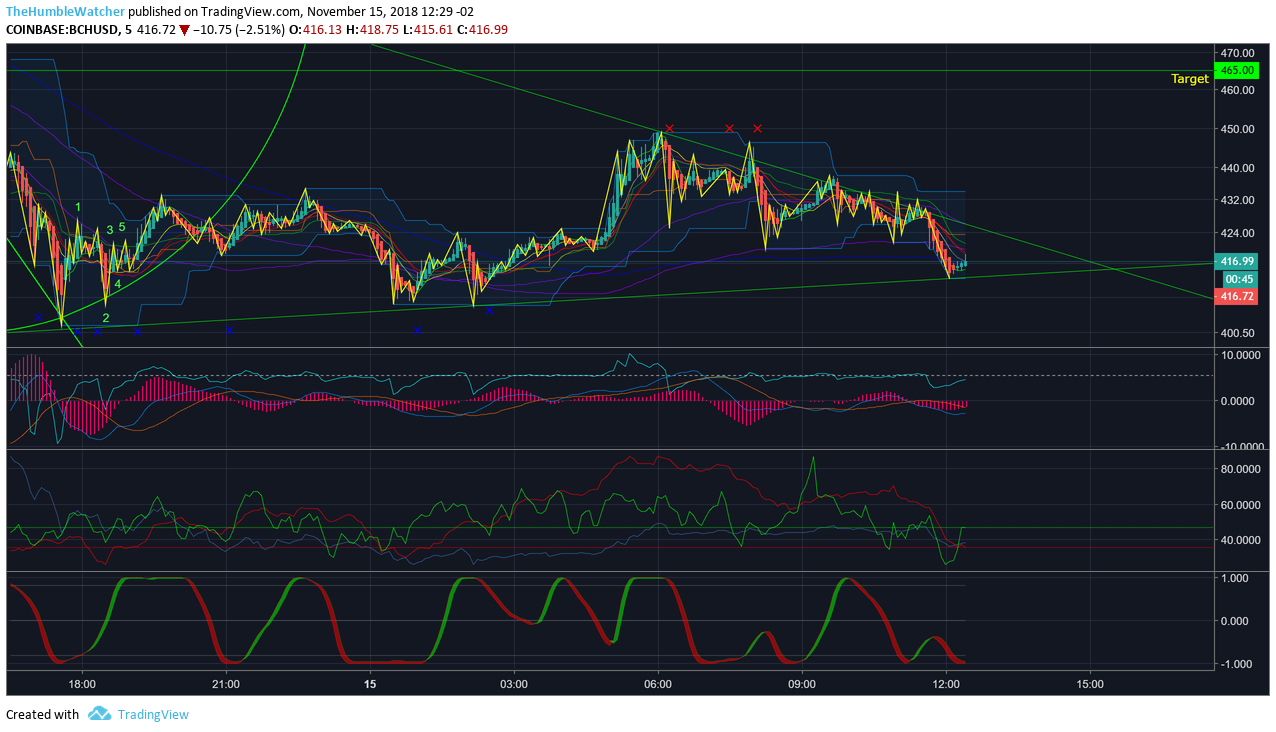This screenshot has height=732, width=1276.
Task: Click the 424.00 price axis label
Action: click(1237, 233)
